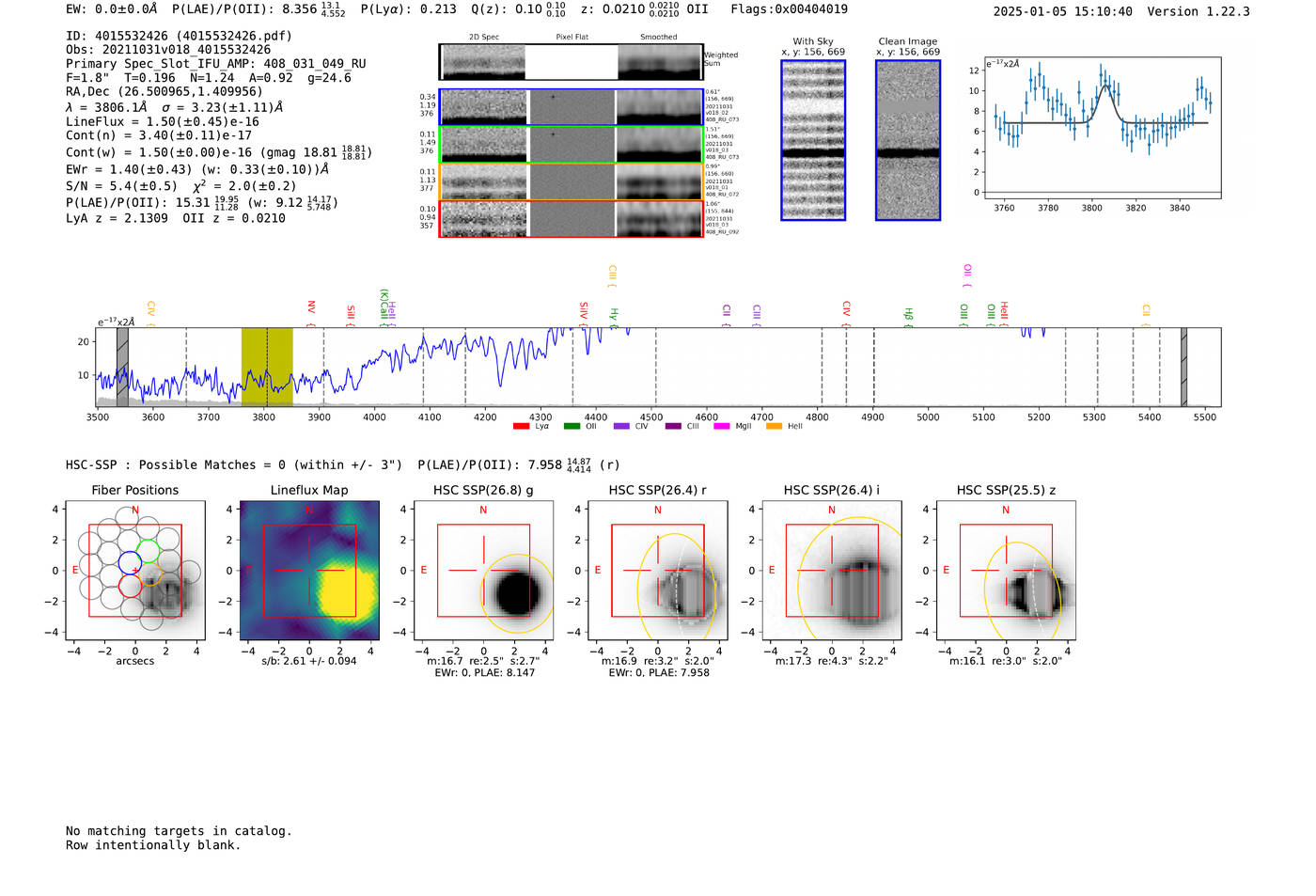Image resolution: width=1316 pixels, height=896 pixels.
Task: Open the HSC SSP(26.4) r image
Action: point(658,571)
